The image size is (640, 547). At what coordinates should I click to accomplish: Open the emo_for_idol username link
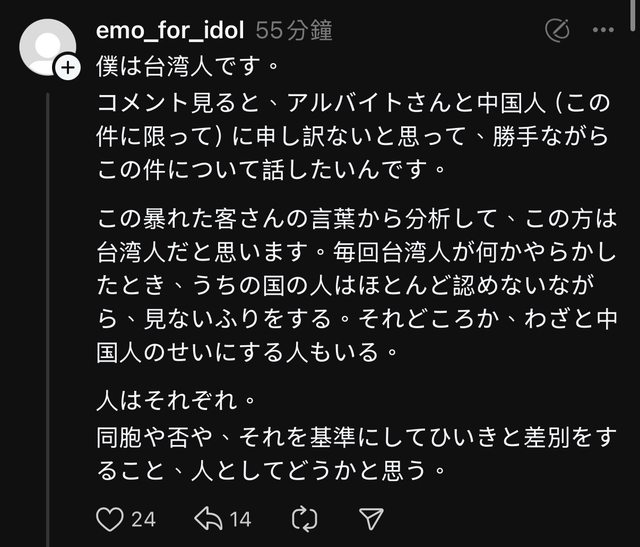170,31
